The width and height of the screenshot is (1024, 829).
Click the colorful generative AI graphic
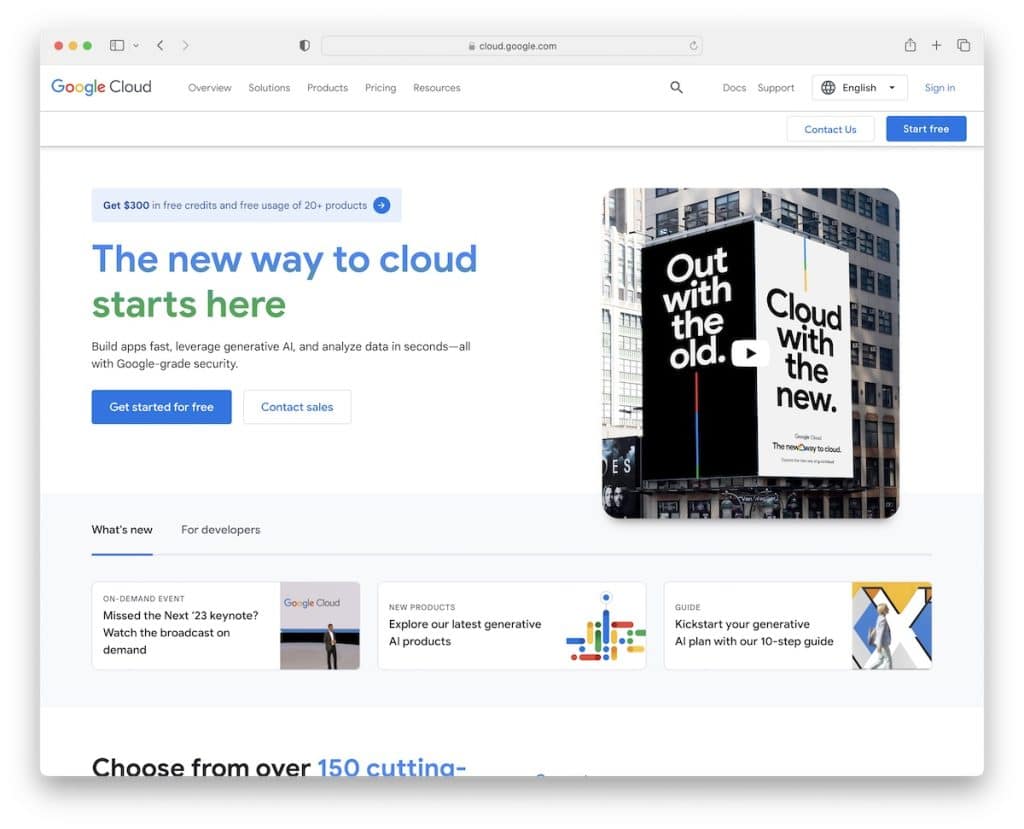click(x=605, y=627)
